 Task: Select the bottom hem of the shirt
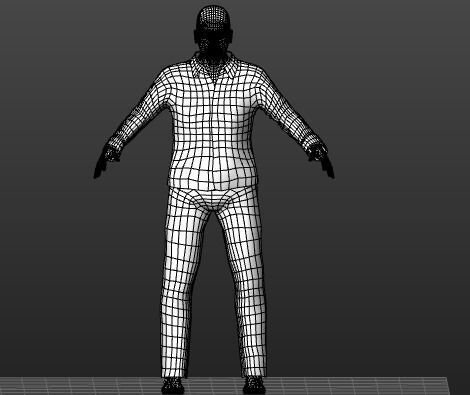pyautogui.click(x=213, y=183)
